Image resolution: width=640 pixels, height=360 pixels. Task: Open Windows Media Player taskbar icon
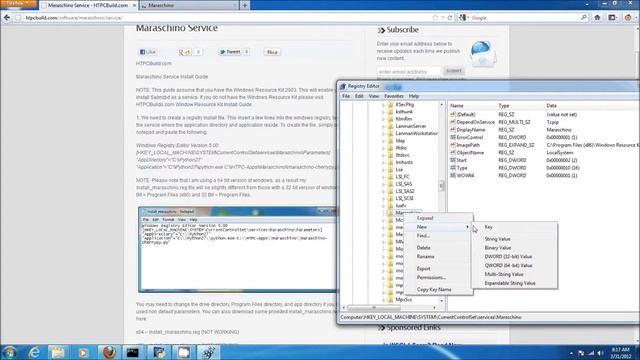coord(83,352)
